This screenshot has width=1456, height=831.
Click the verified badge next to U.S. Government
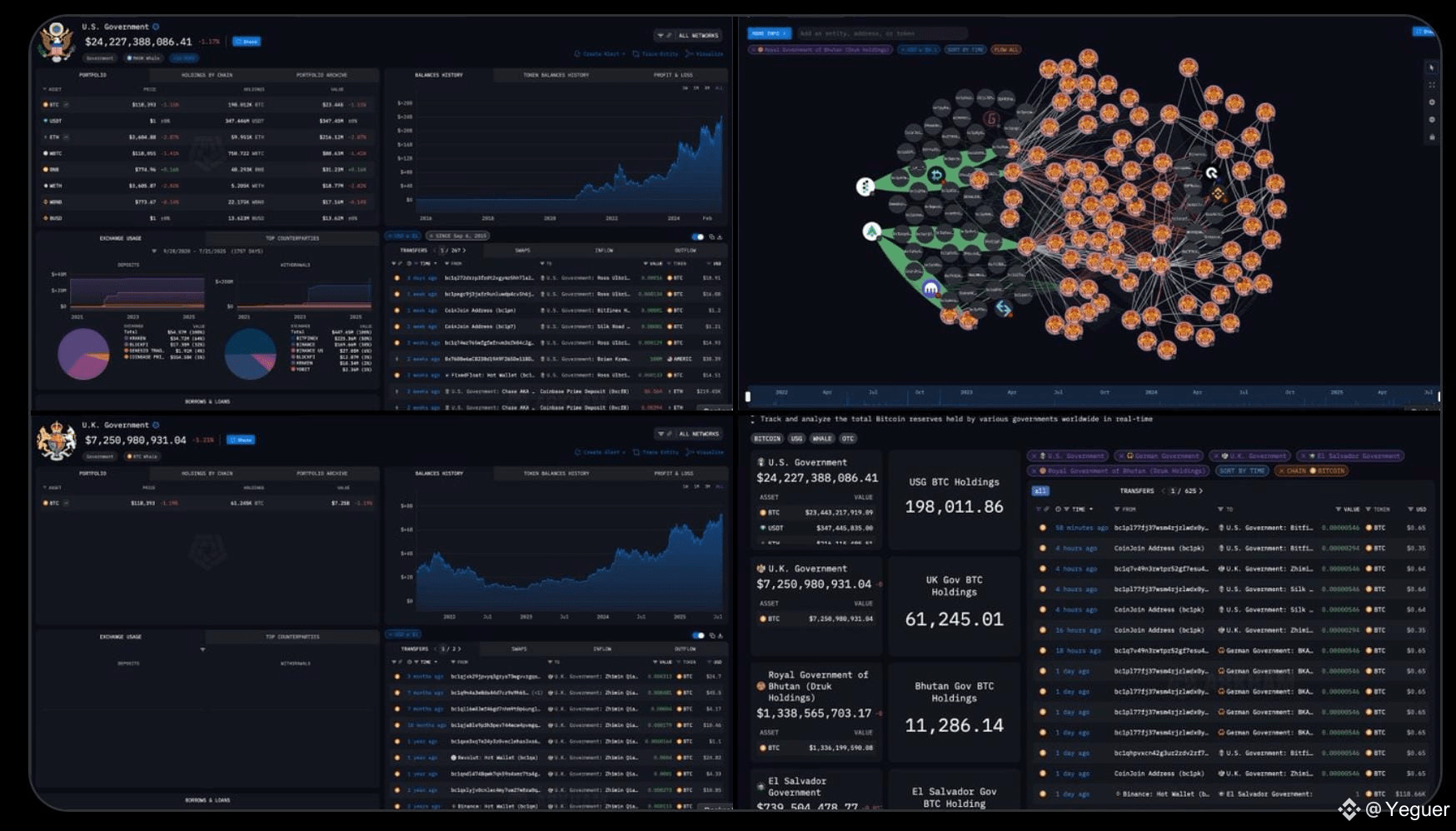tap(156, 27)
